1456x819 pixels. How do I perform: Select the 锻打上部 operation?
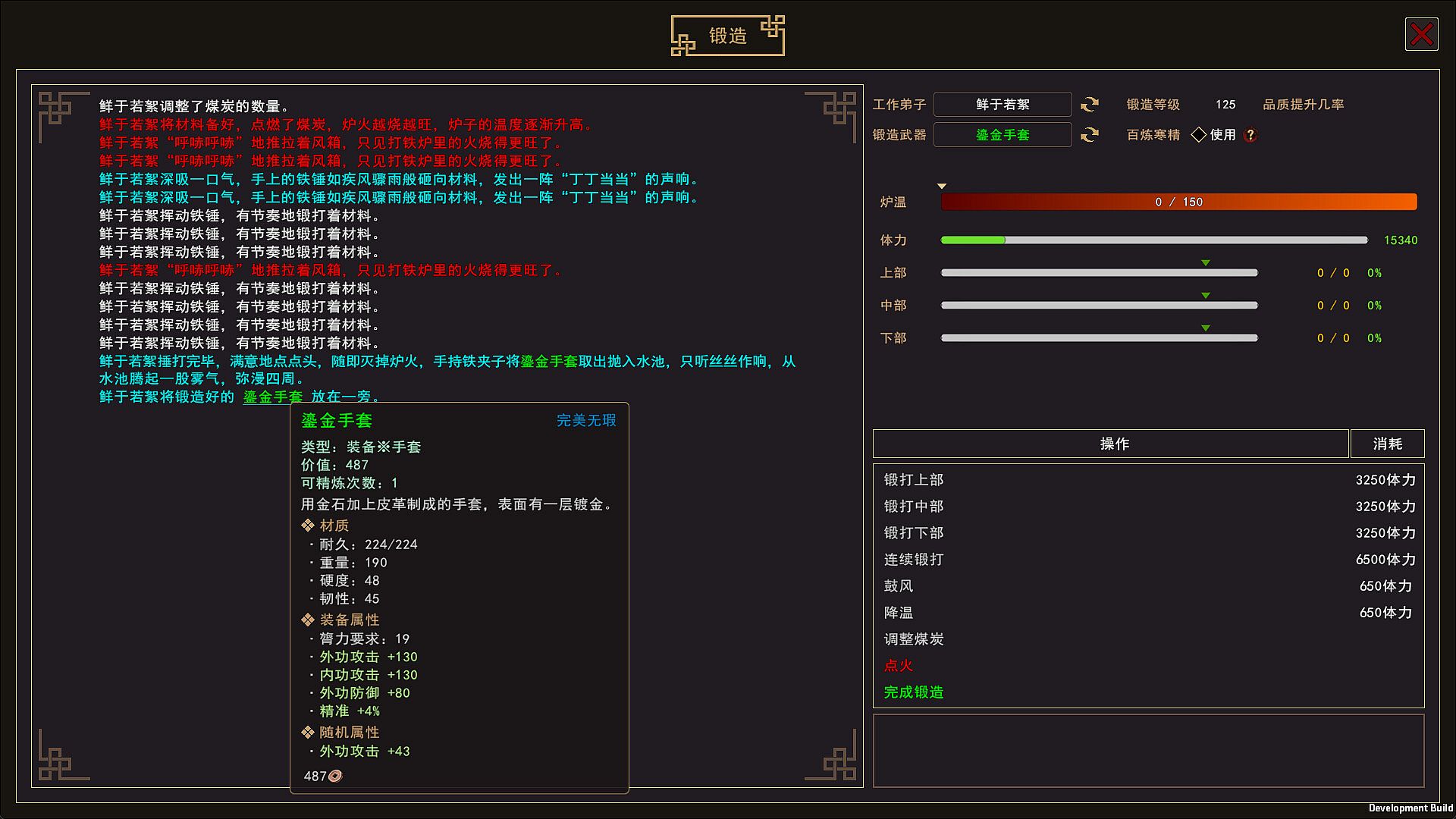point(914,480)
